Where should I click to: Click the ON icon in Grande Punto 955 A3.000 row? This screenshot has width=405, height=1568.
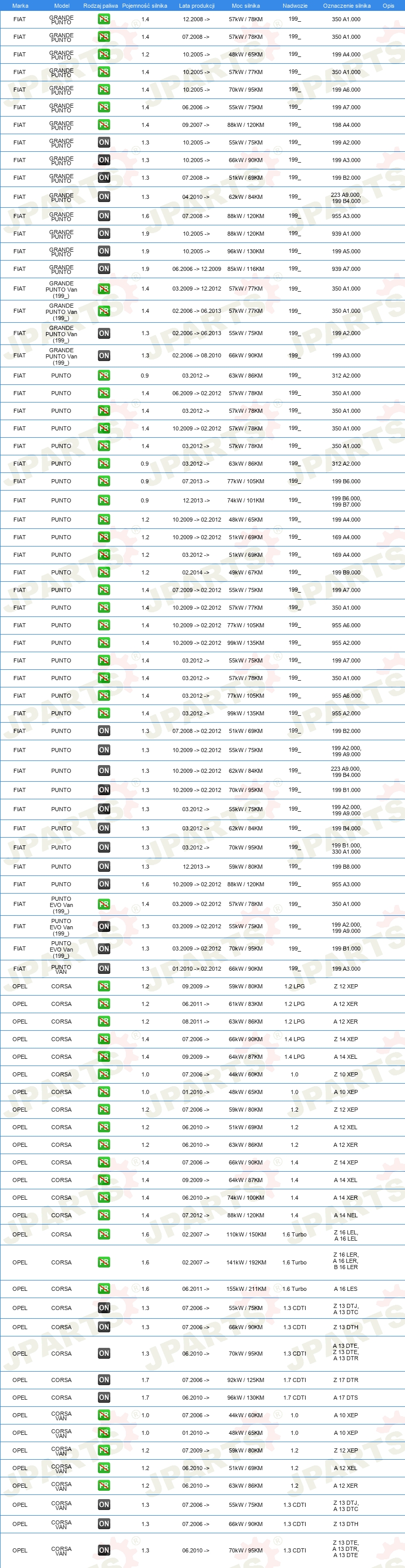point(104,216)
